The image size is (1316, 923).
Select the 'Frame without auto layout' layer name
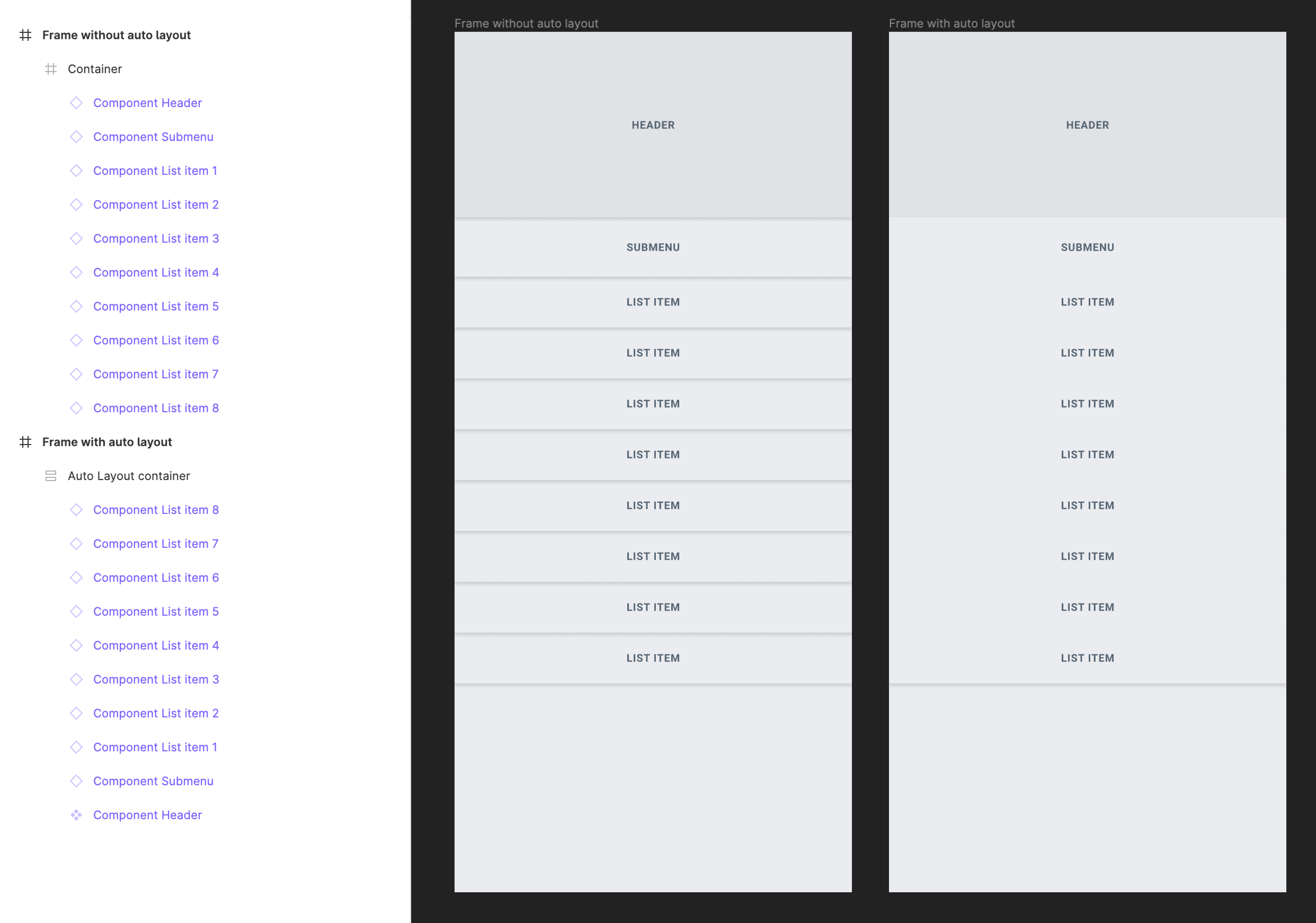116,35
